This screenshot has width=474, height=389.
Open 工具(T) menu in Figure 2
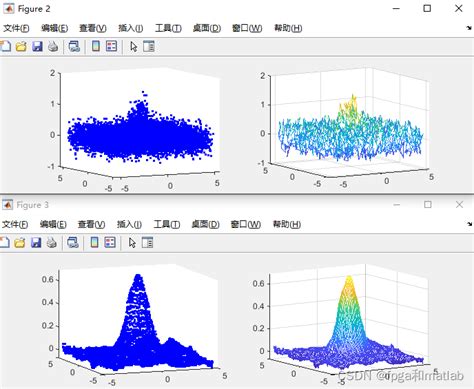168,28
